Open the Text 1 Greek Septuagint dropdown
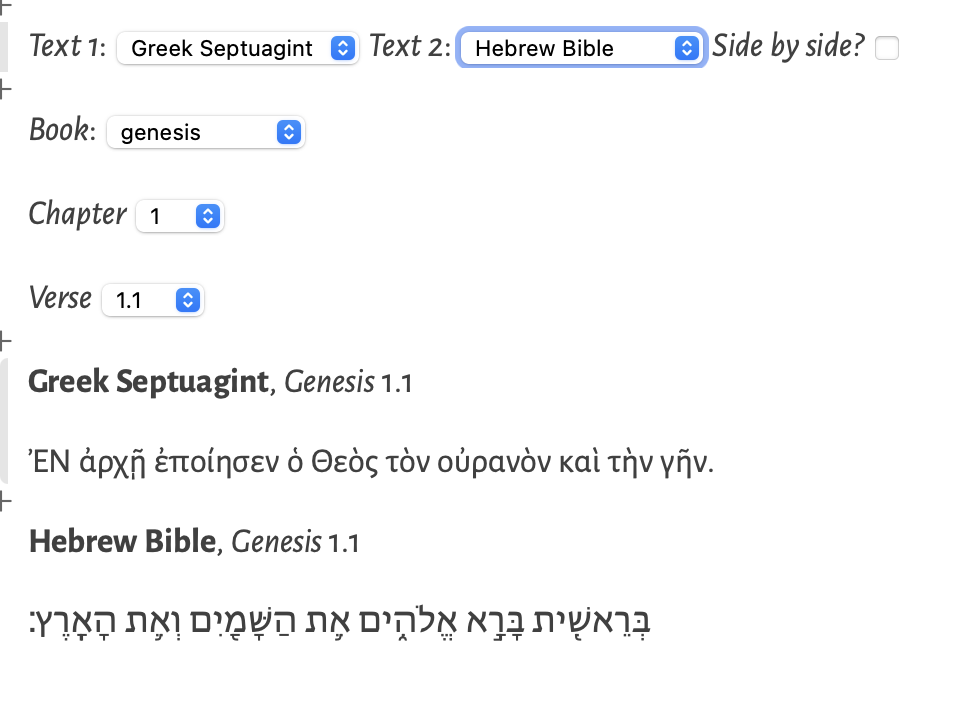 point(237,48)
